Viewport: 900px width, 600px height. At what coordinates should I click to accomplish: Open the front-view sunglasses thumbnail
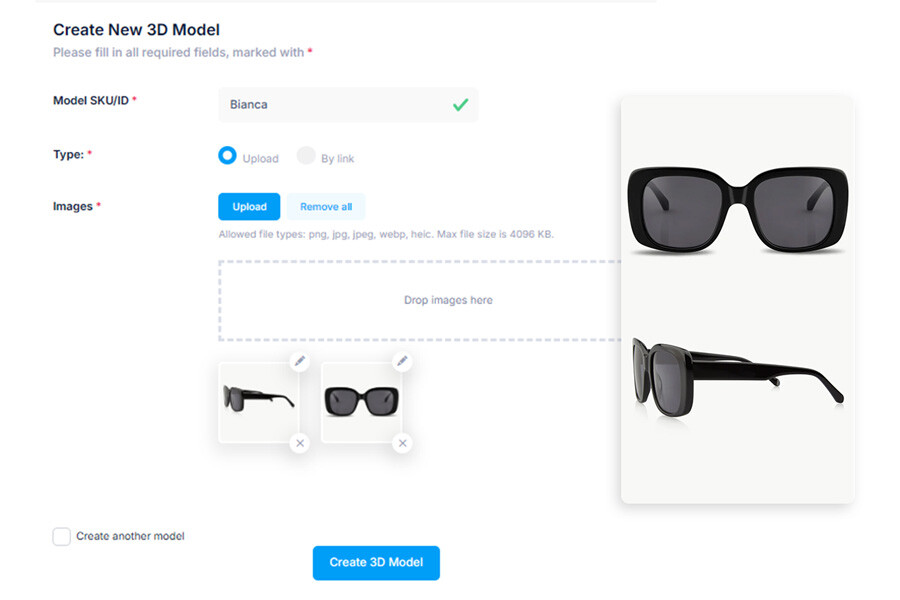361,402
